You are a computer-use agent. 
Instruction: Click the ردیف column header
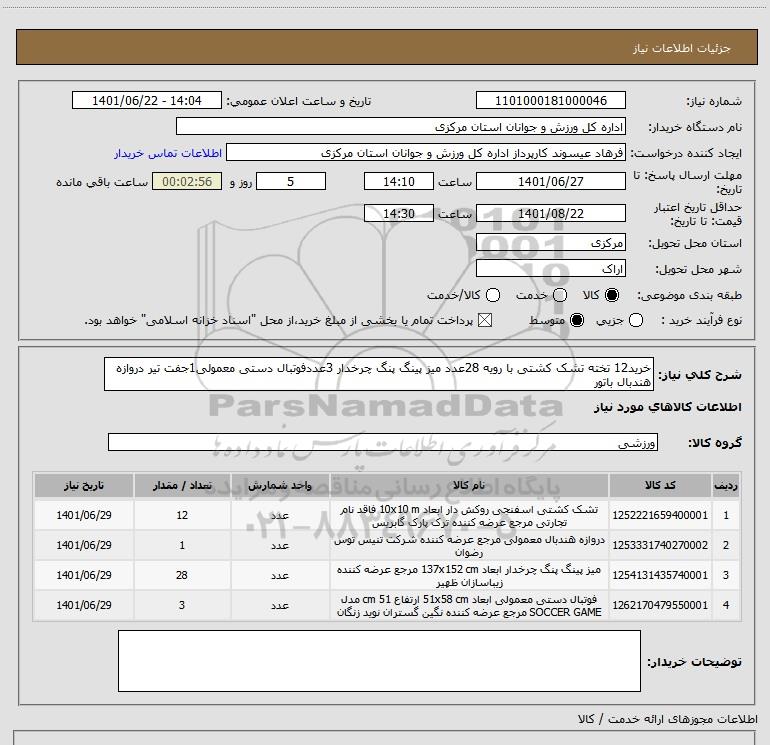[x=726, y=486]
